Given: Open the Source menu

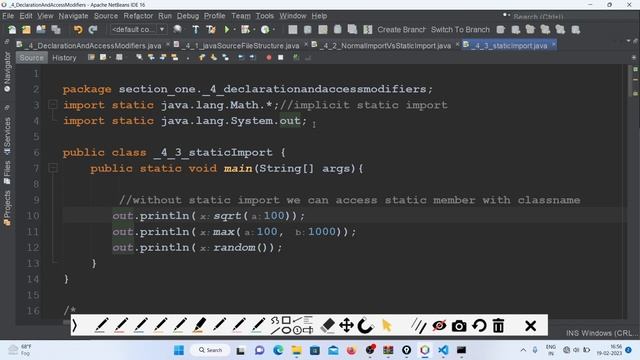Looking at the screenshot, I should click(106, 16).
